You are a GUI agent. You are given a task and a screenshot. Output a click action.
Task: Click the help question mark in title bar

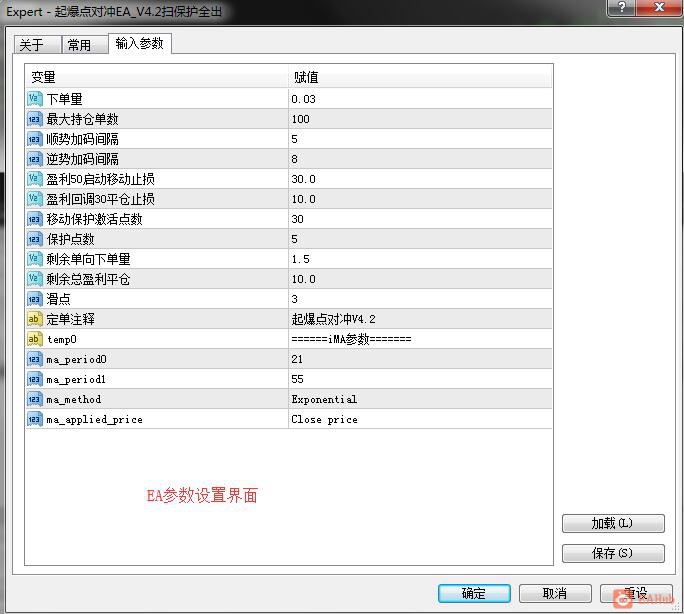click(x=622, y=7)
